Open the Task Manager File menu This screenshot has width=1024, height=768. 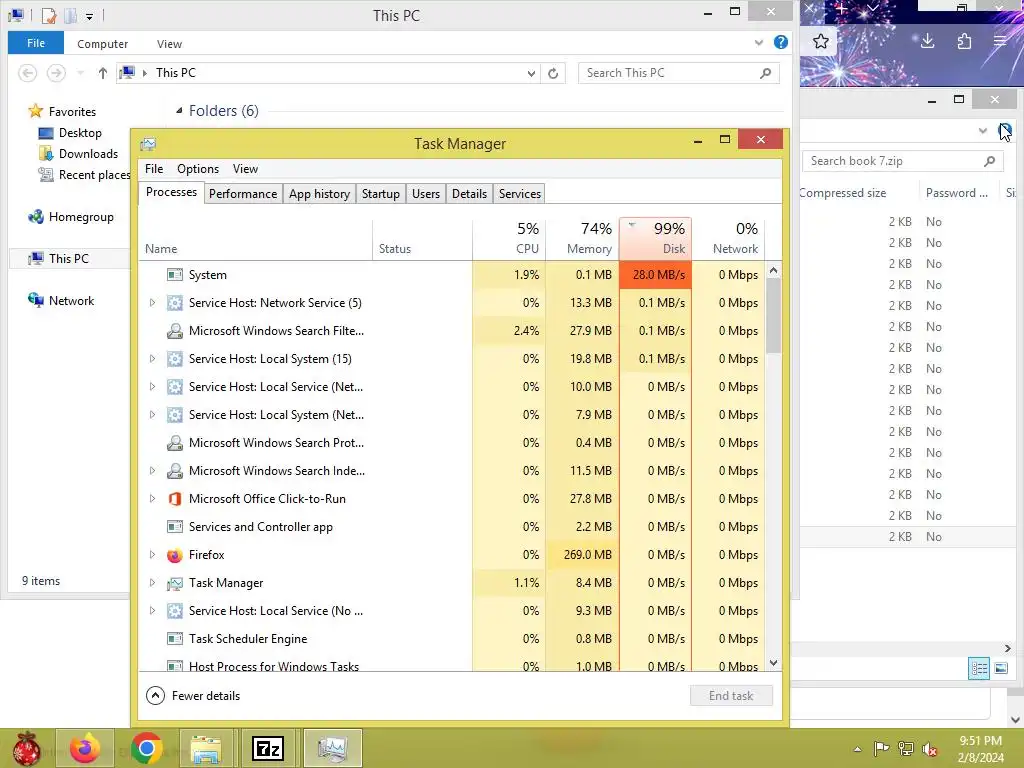[154, 169]
